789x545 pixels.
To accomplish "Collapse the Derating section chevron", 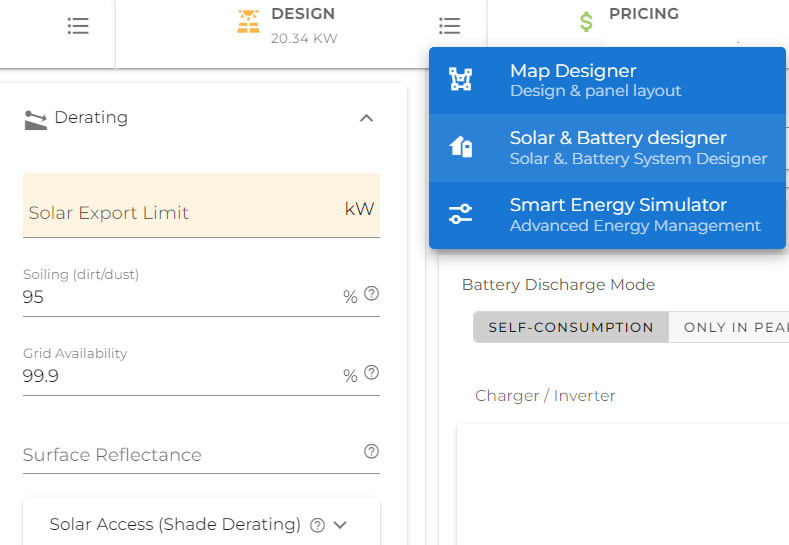I will coord(366,118).
